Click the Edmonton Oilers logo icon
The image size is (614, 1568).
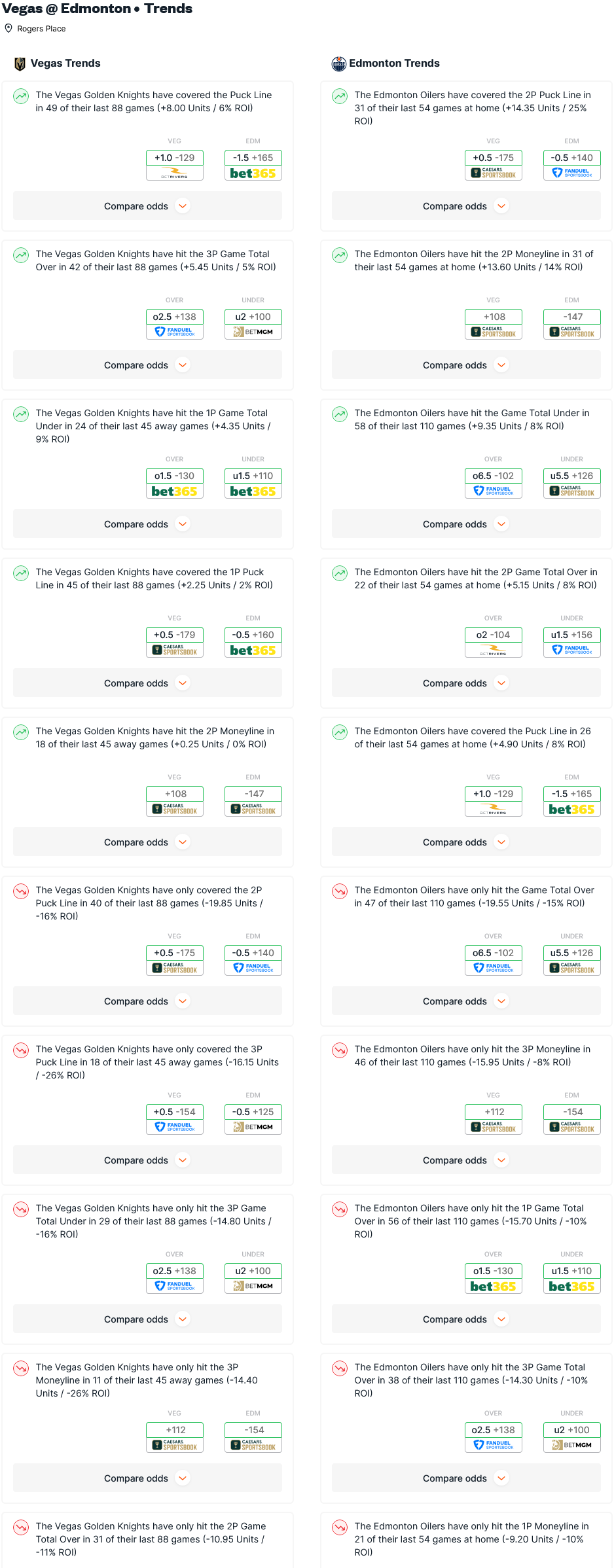[338, 63]
